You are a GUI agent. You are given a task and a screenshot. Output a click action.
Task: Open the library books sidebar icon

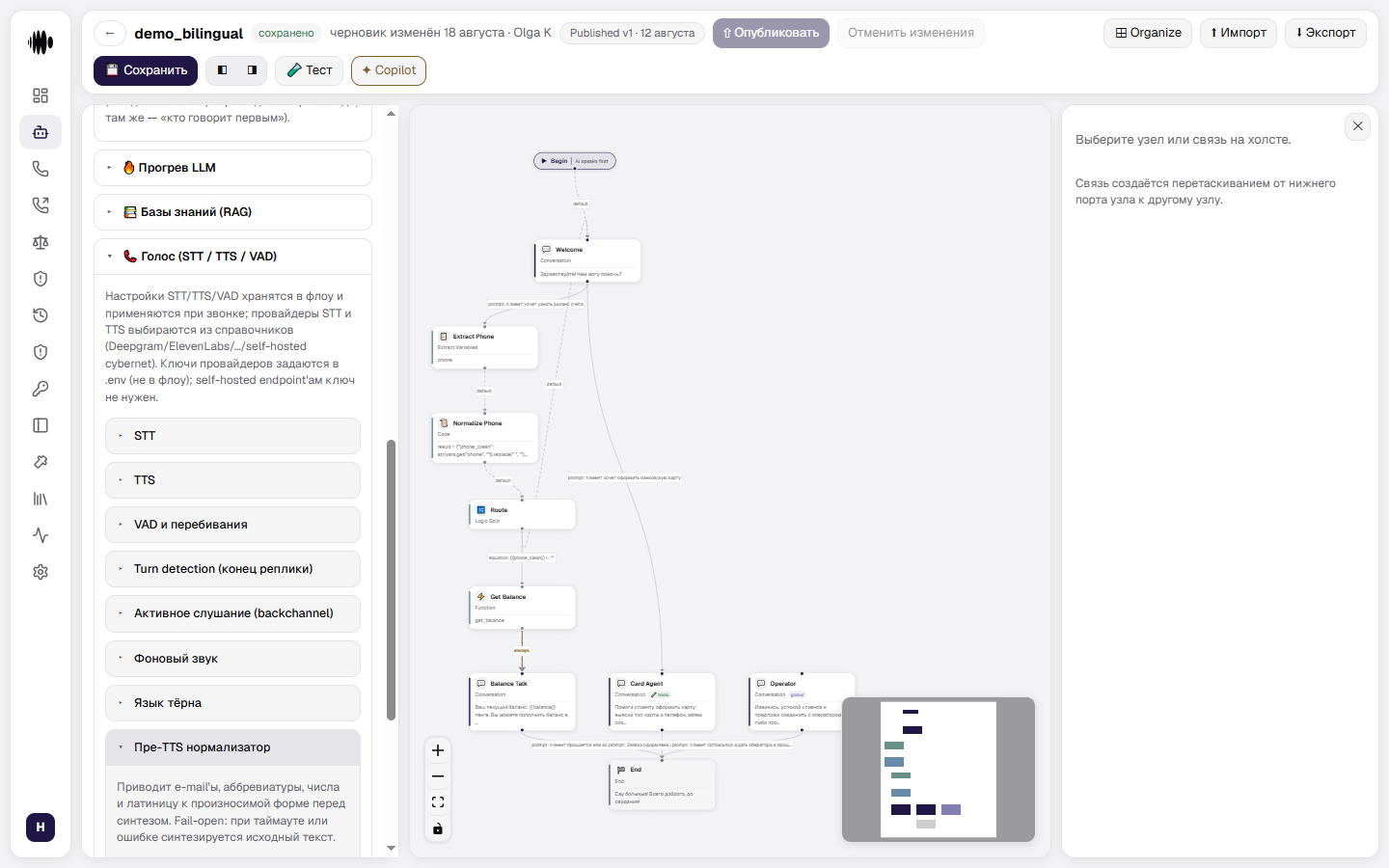click(41, 499)
